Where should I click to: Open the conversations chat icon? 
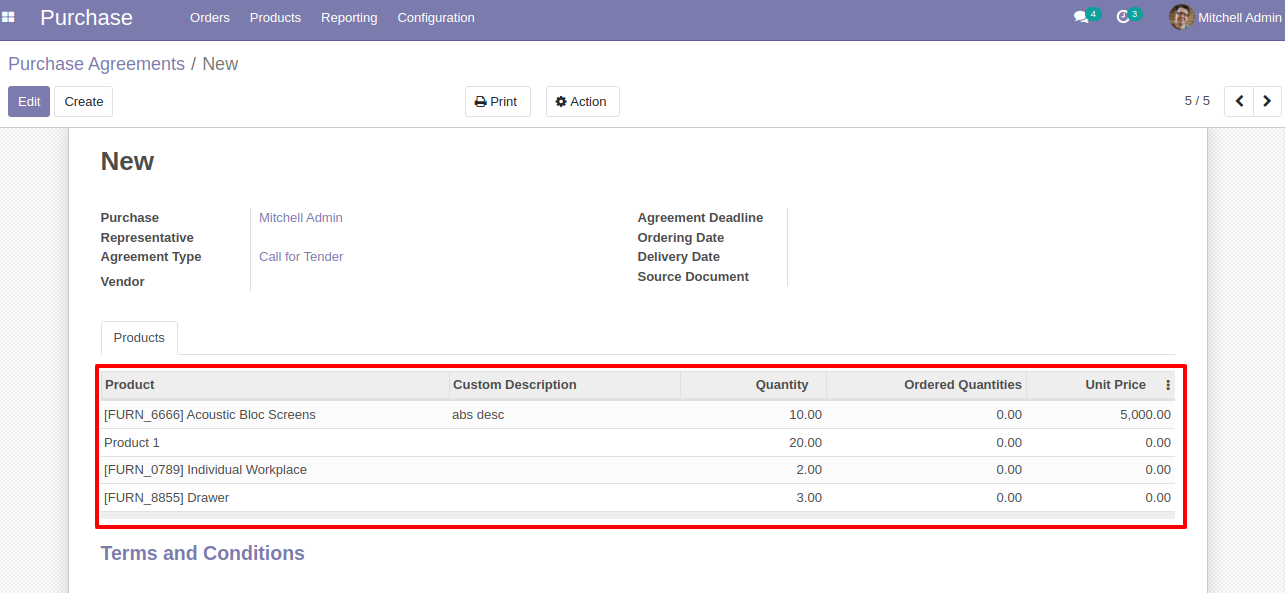pos(1080,17)
